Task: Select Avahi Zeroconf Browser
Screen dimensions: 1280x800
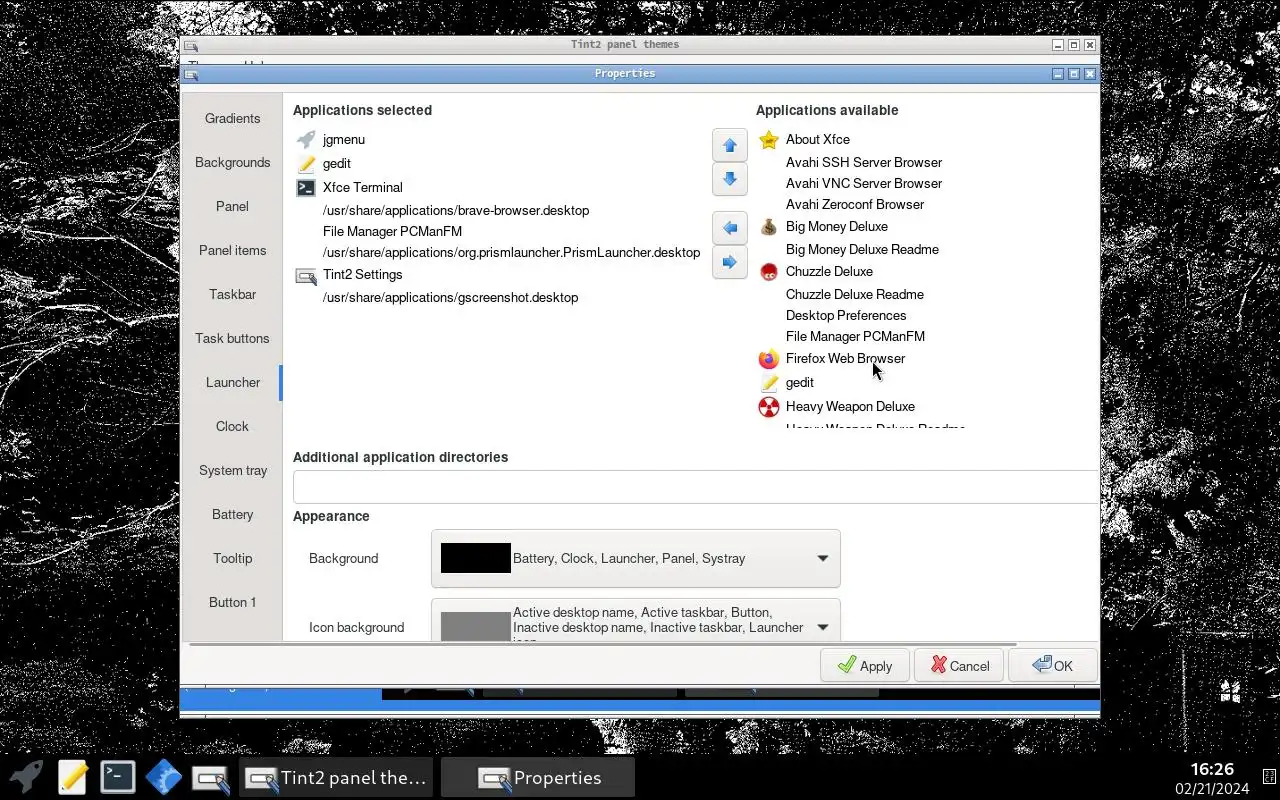Action: pos(855,205)
